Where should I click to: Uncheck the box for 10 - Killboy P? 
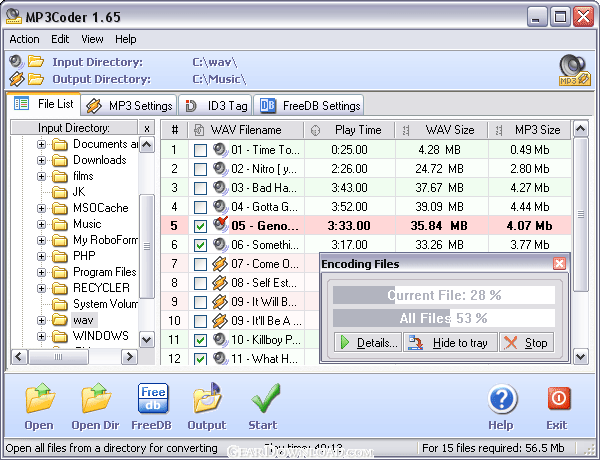click(x=200, y=340)
